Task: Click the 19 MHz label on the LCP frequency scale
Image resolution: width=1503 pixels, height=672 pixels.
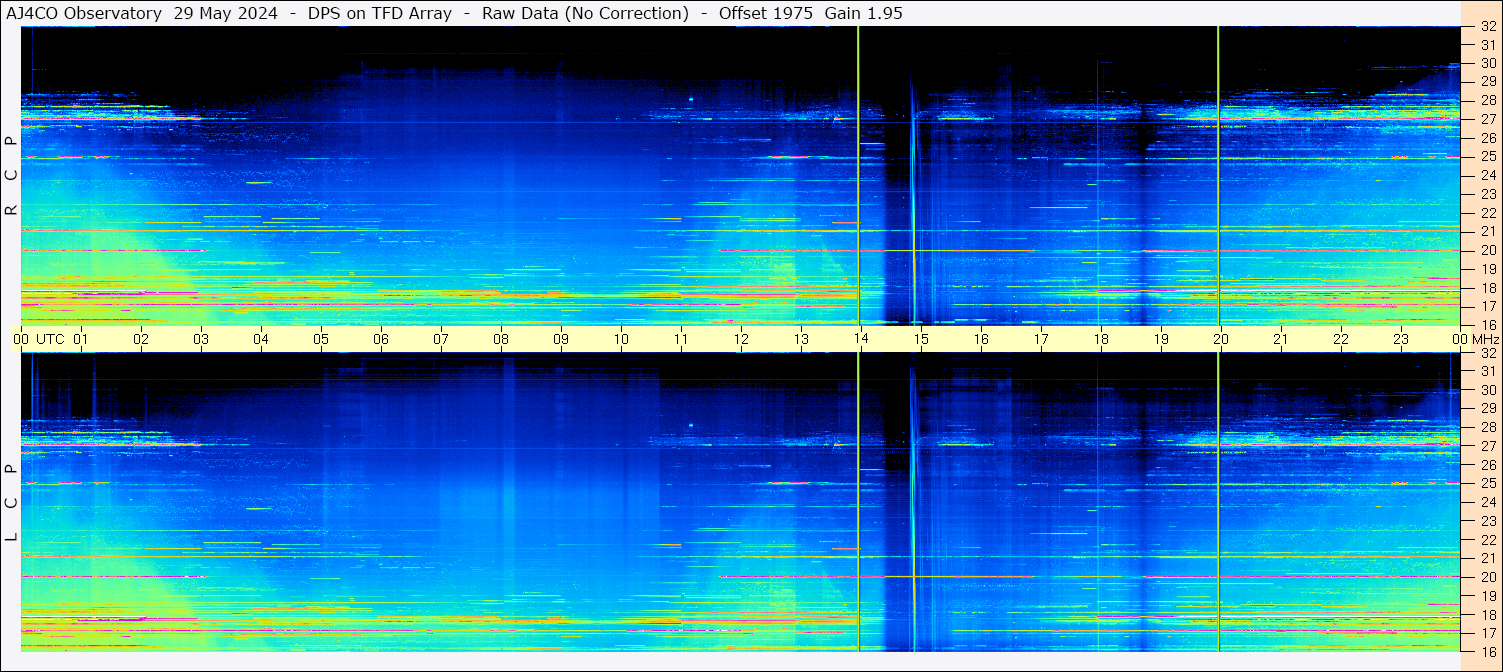Action: coord(1487,595)
